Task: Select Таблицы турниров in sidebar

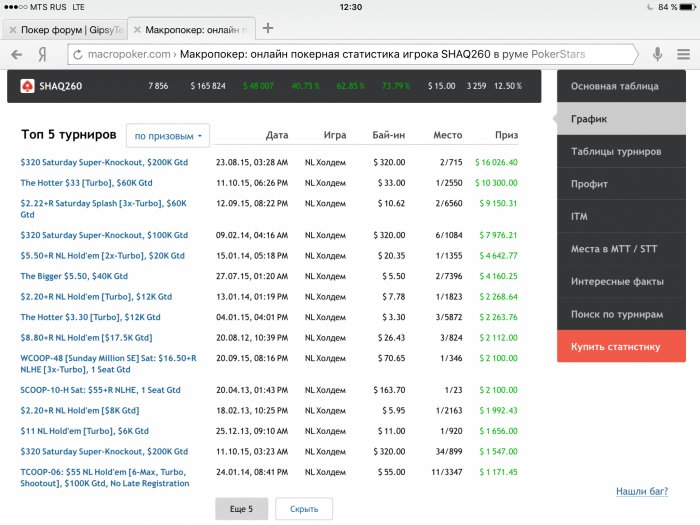Action: click(621, 151)
